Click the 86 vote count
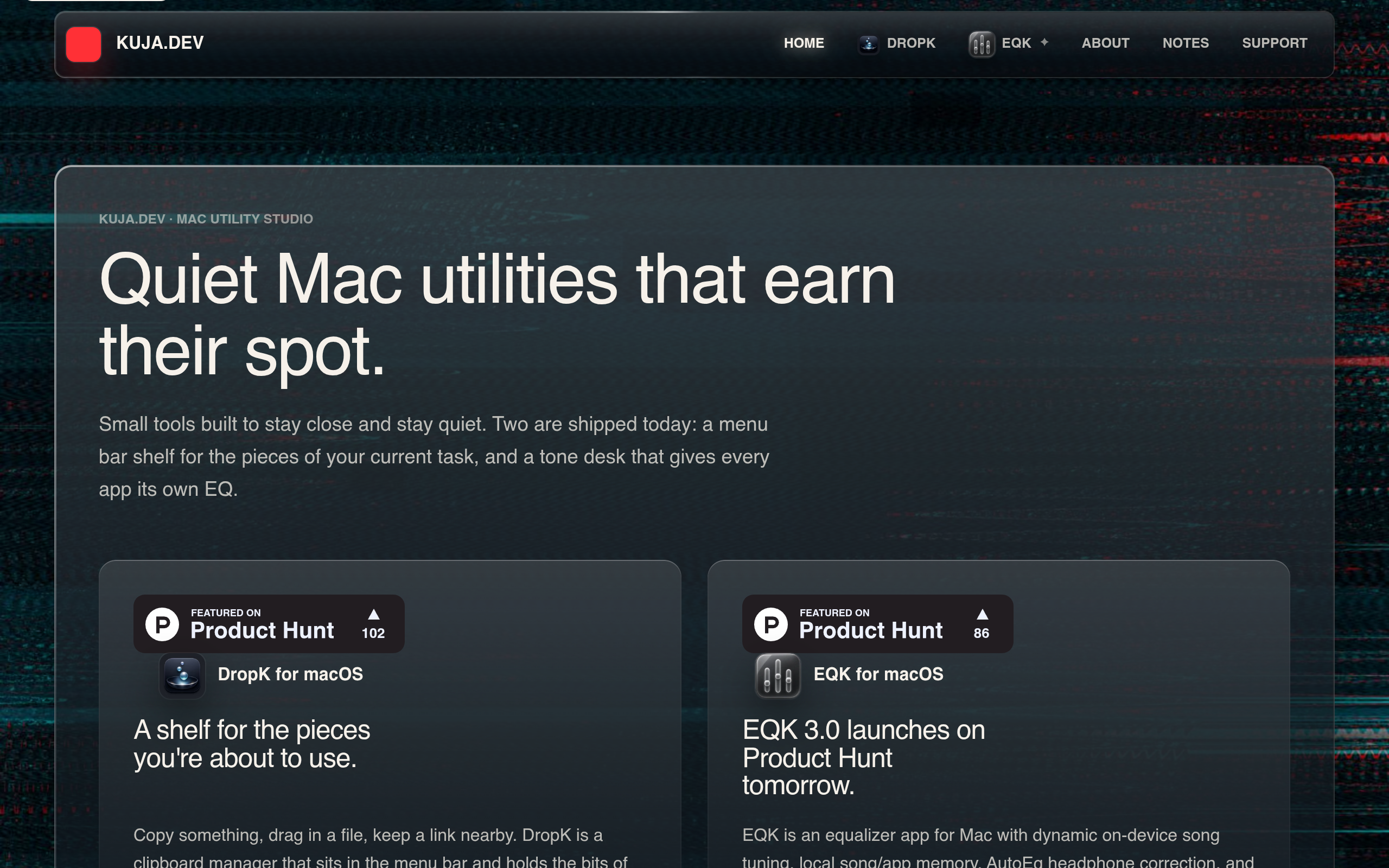 tap(982, 633)
